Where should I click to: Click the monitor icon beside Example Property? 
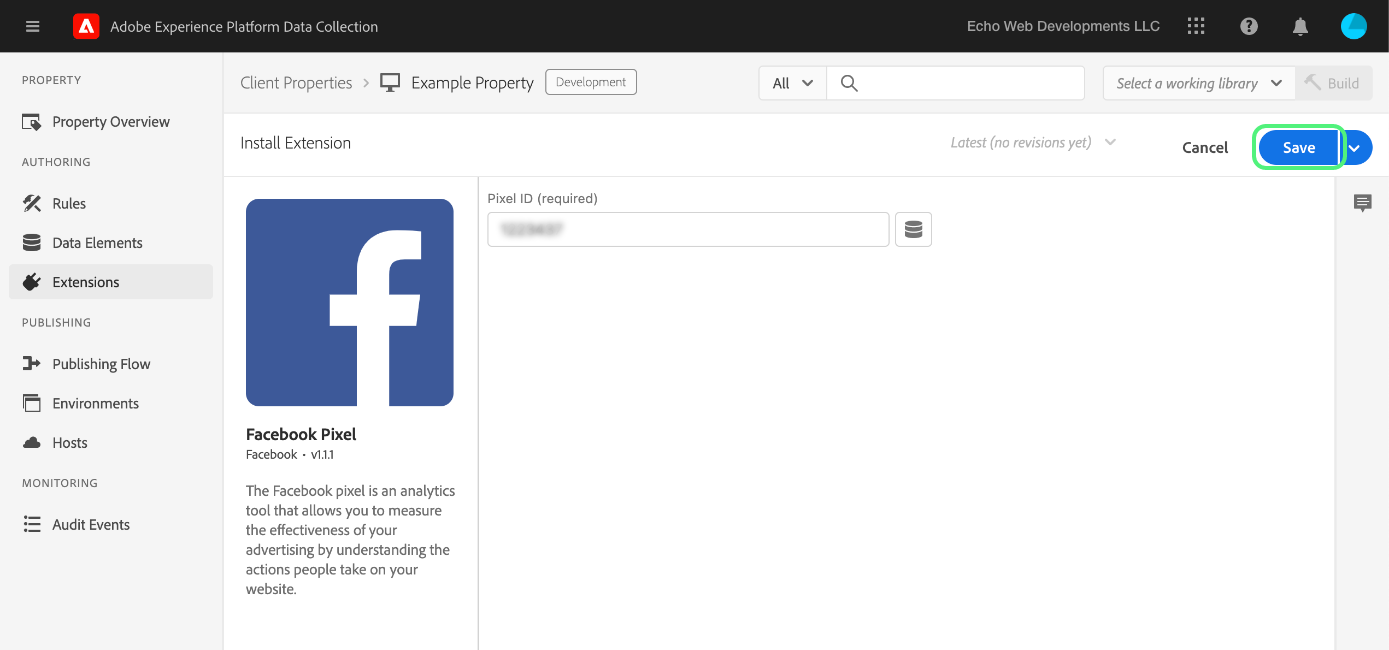tap(390, 83)
